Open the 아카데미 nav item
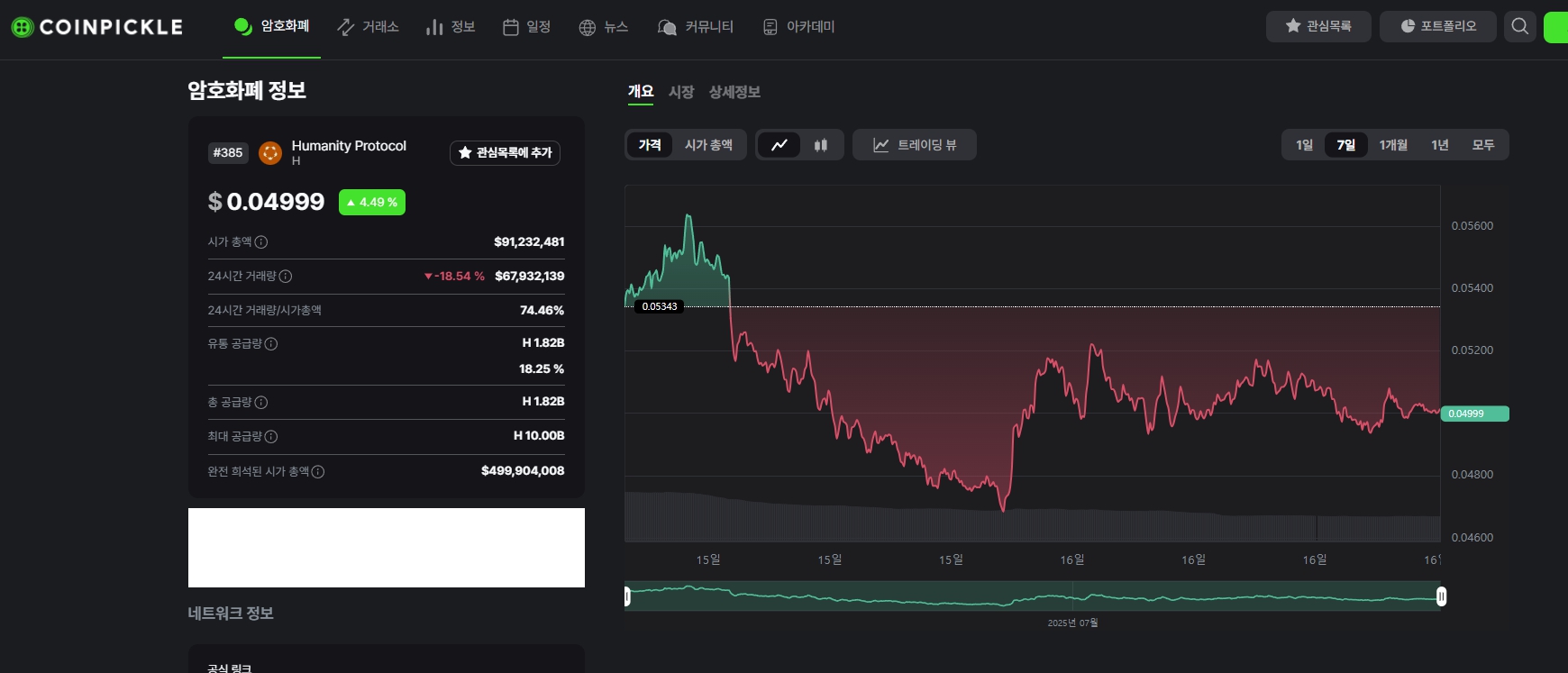 [798, 27]
